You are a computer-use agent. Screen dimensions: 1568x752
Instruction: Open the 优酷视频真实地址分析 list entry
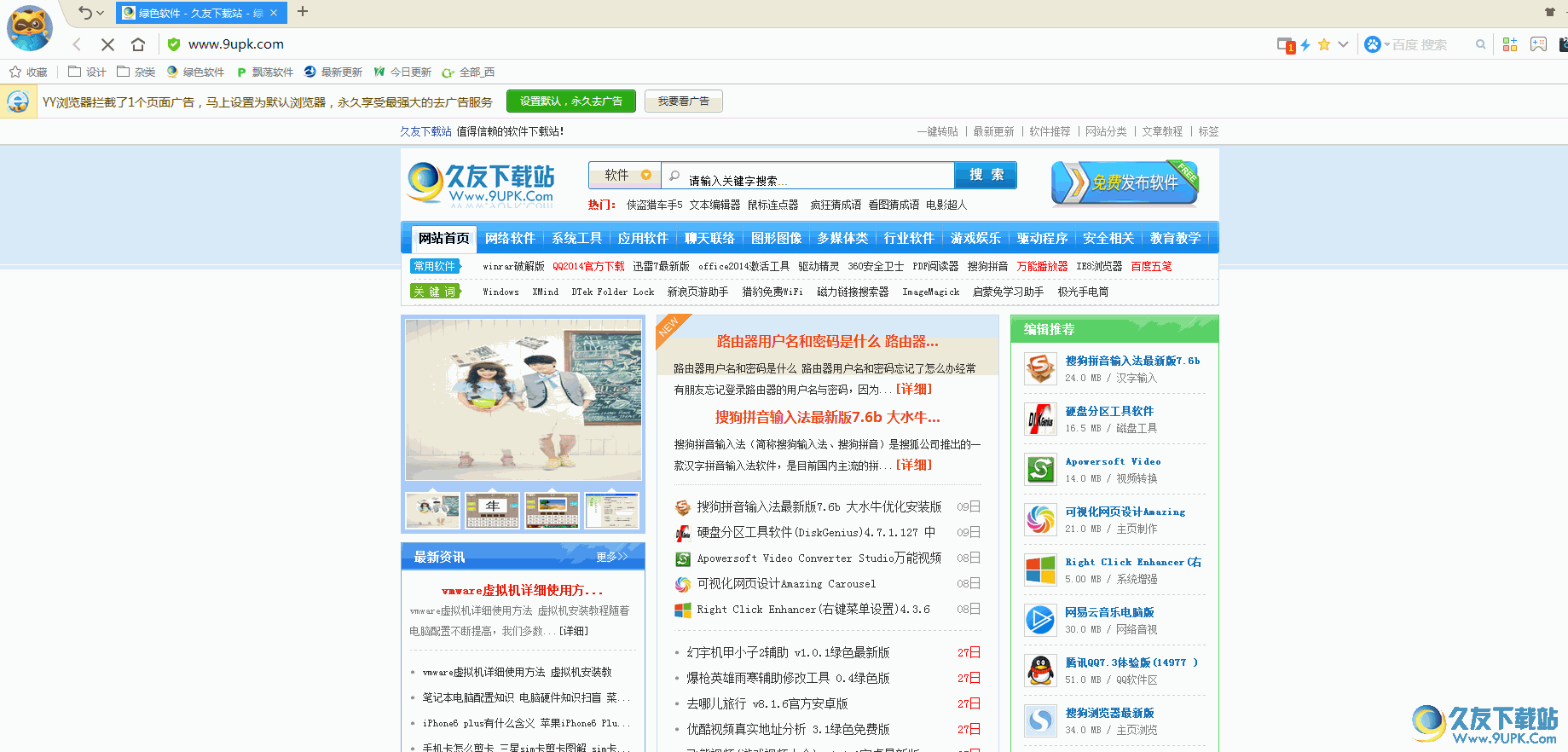(x=788, y=729)
